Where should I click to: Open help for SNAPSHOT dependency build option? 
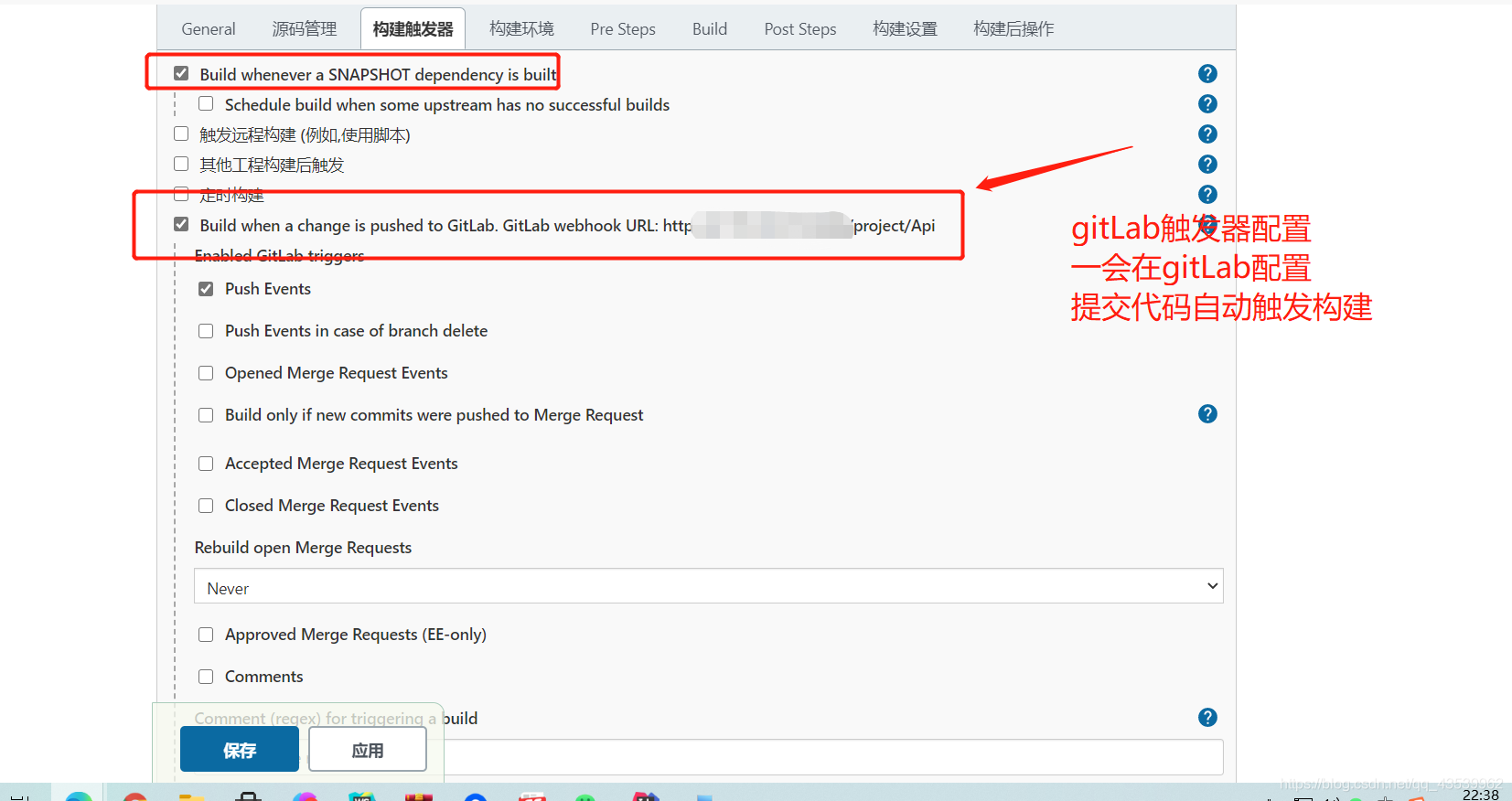click(x=1207, y=74)
